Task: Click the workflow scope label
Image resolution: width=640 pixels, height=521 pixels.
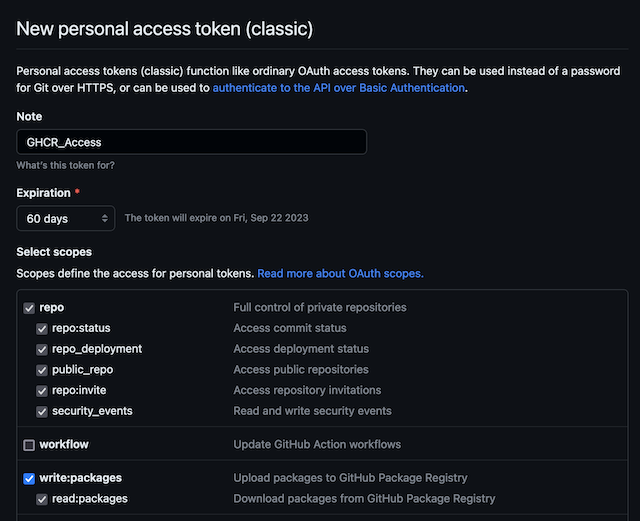Action: point(64,444)
